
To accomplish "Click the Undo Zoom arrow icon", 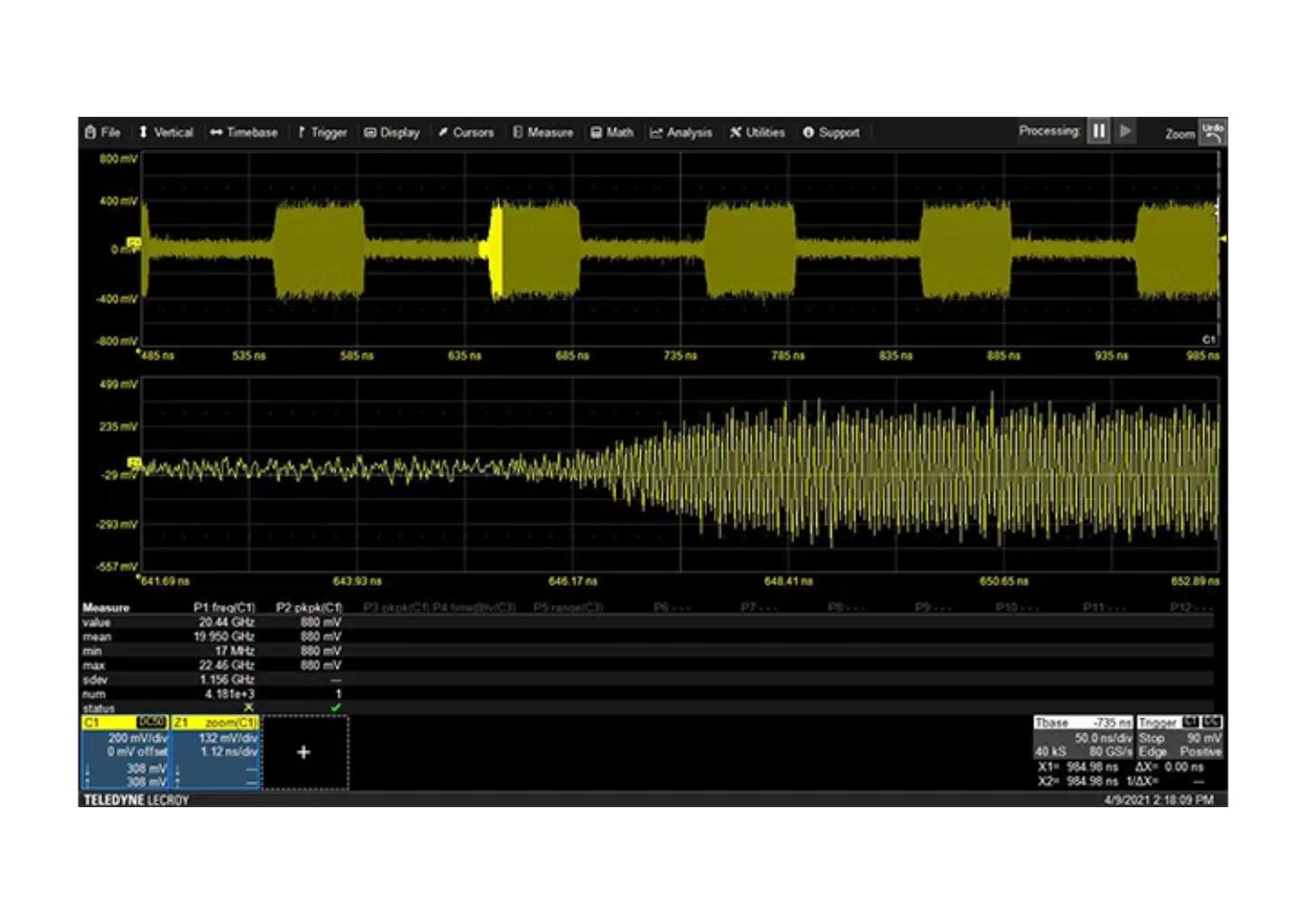I will 1213,132.
